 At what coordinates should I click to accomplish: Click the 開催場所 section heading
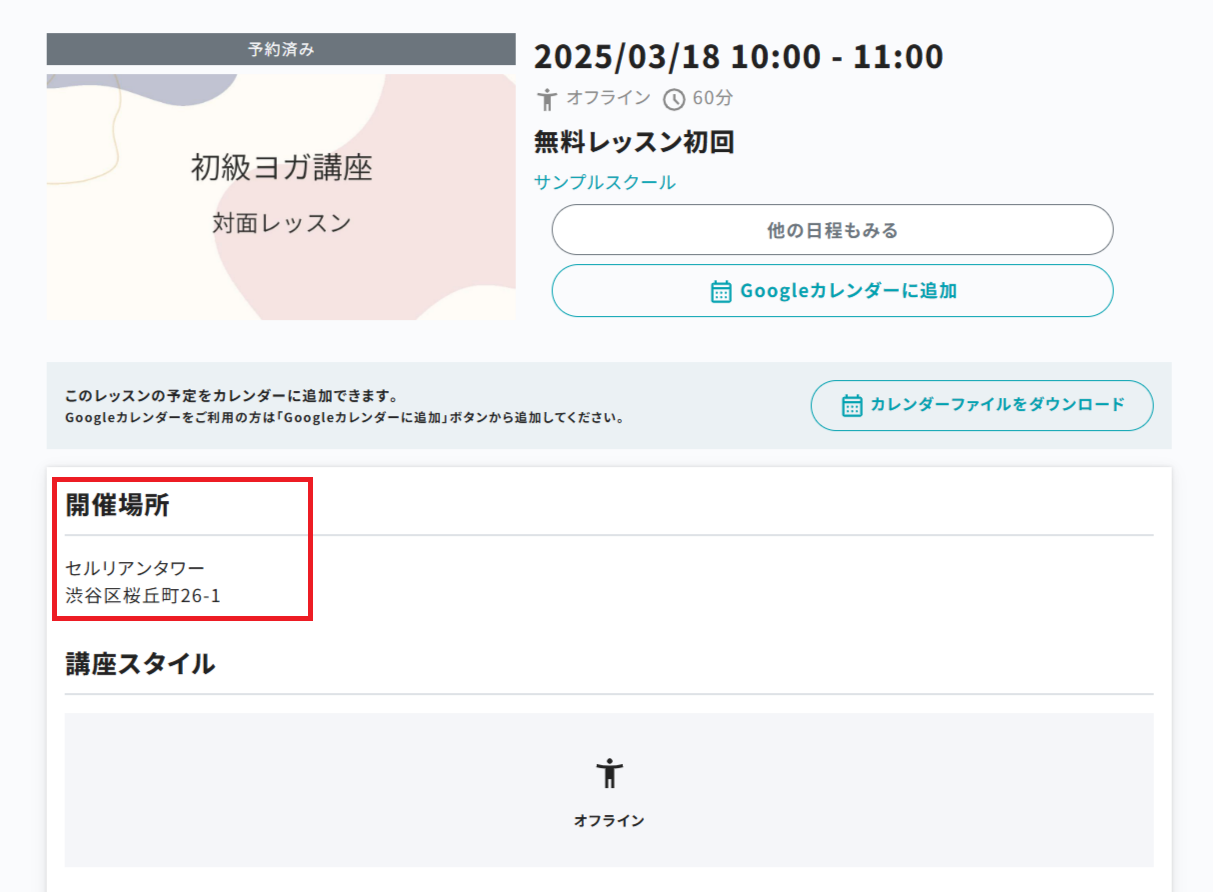(x=118, y=505)
